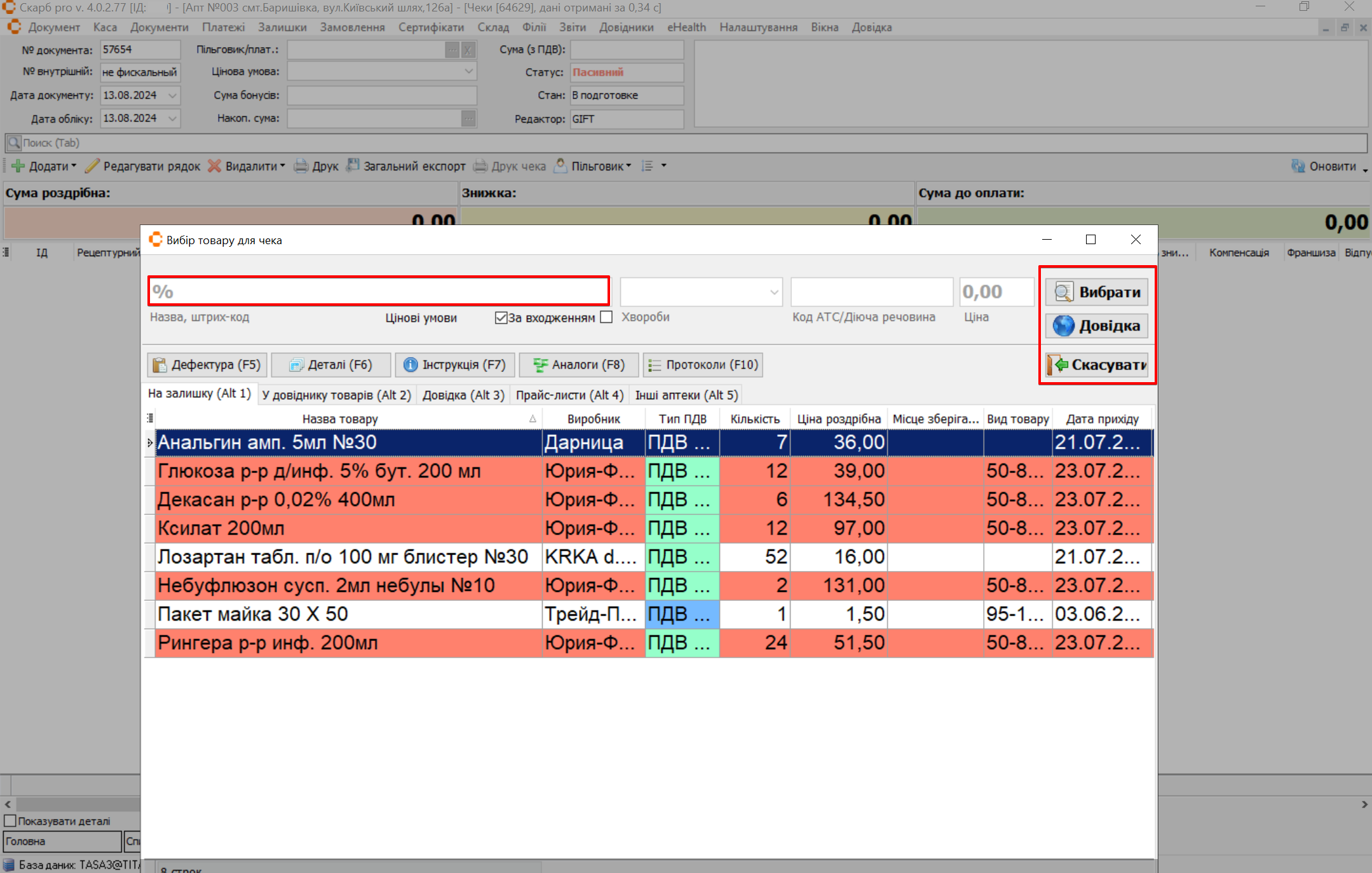Viewport: 1372px width, 873px height.
Task: Toggle the checkbox next to Хвороби
Action: point(606,317)
